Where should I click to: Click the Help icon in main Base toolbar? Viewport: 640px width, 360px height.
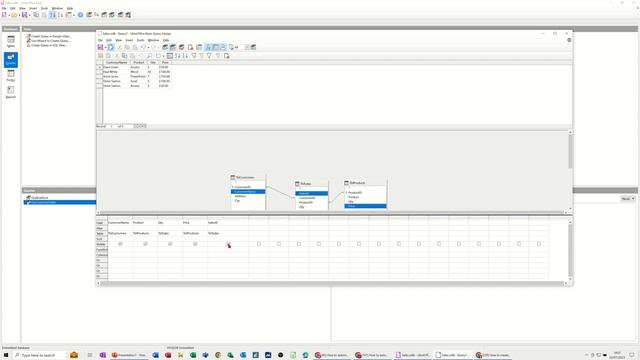80,15
